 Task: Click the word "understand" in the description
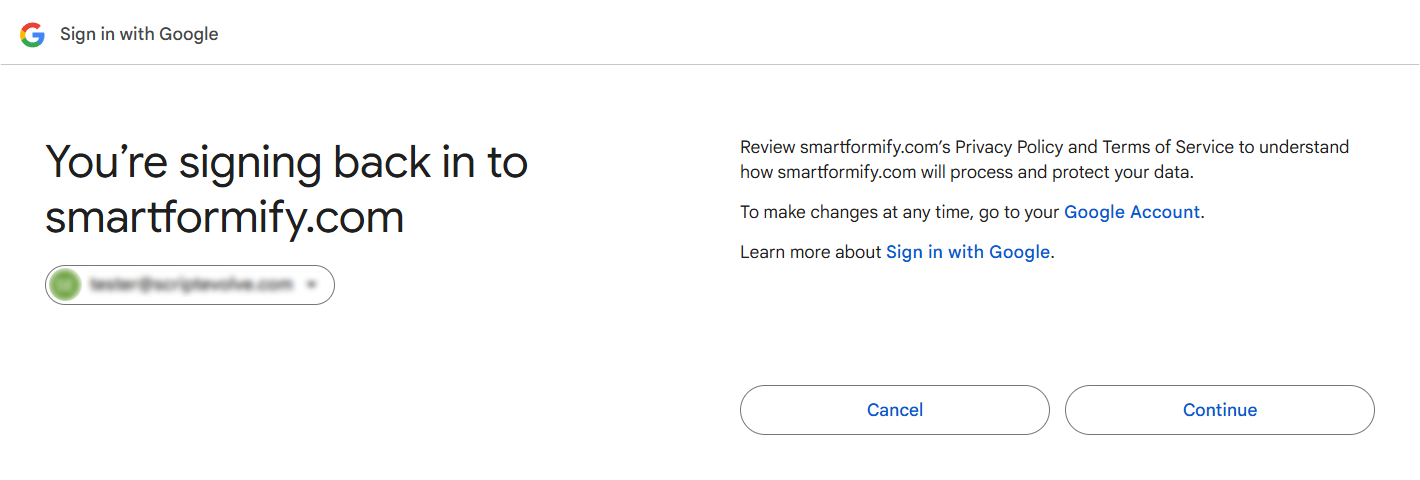1304,147
